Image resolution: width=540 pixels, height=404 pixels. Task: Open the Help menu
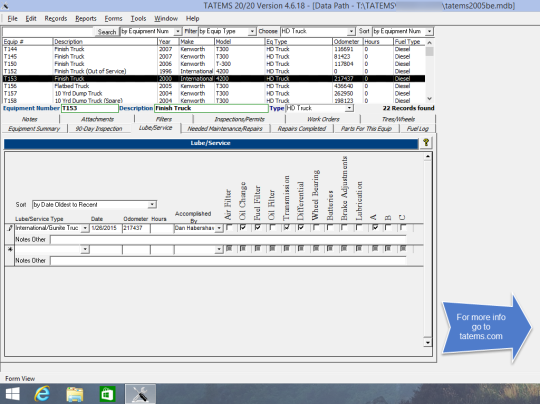tap(193, 19)
